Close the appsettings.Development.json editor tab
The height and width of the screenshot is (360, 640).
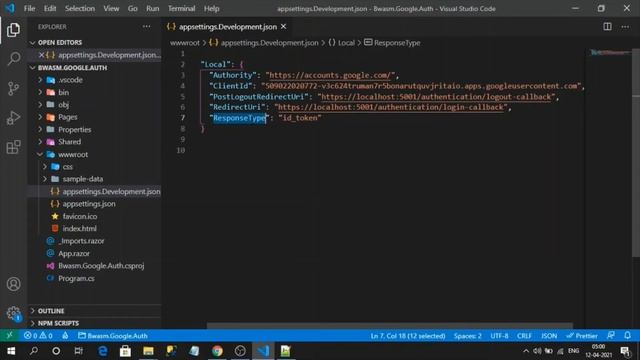[284, 27]
